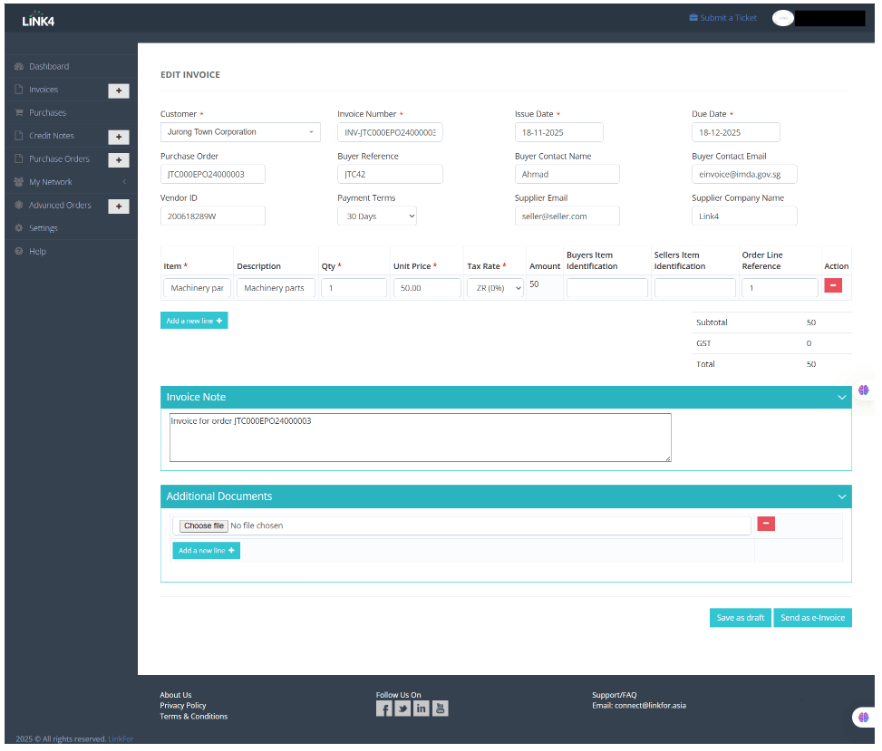
Task: Remove the Machinery parts line item
Action: point(833,286)
